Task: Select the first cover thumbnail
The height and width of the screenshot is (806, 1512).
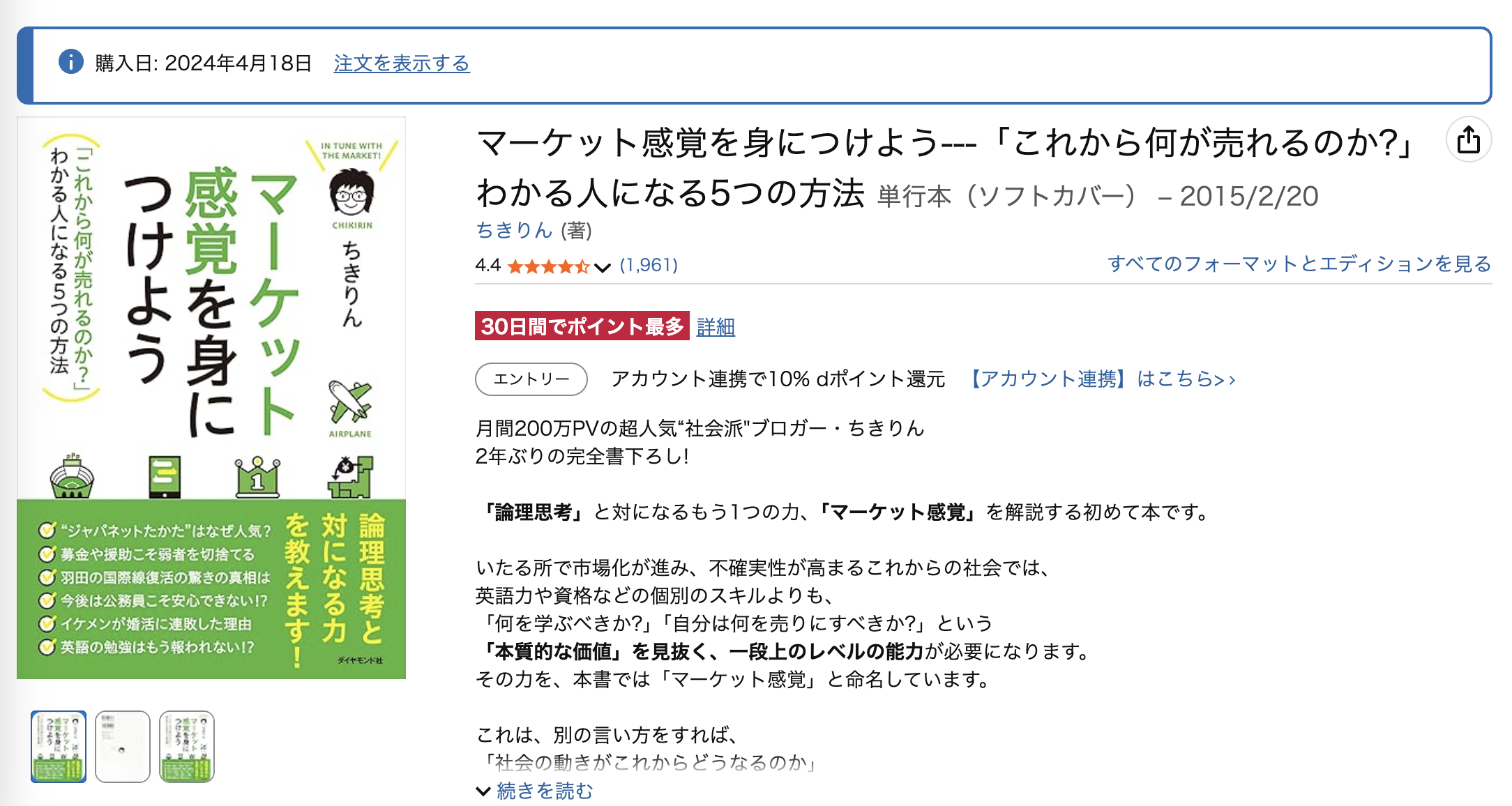Action: click(59, 747)
